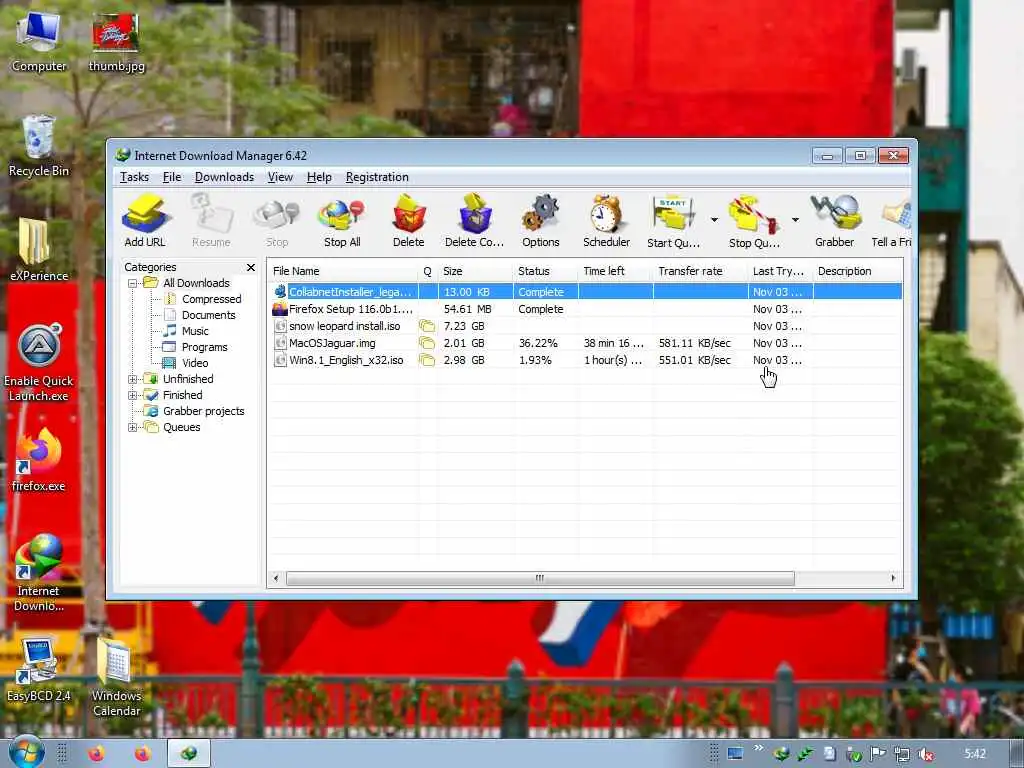The image size is (1024, 768).
Task: Click queue icon on Win8.1_English_x32.iso row
Action: (427, 360)
